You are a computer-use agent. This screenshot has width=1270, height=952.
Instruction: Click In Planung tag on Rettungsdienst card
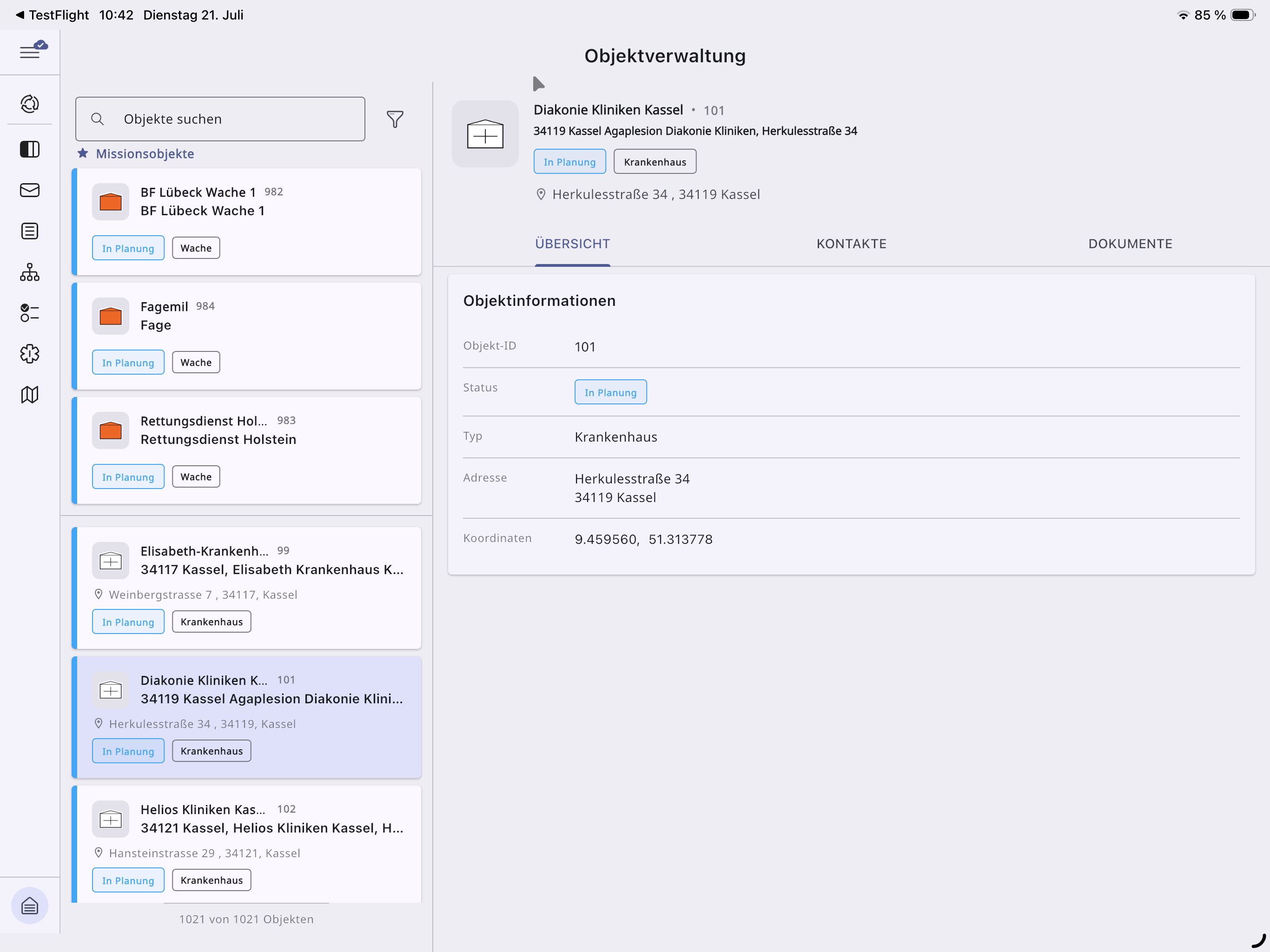pyautogui.click(x=128, y=476)
